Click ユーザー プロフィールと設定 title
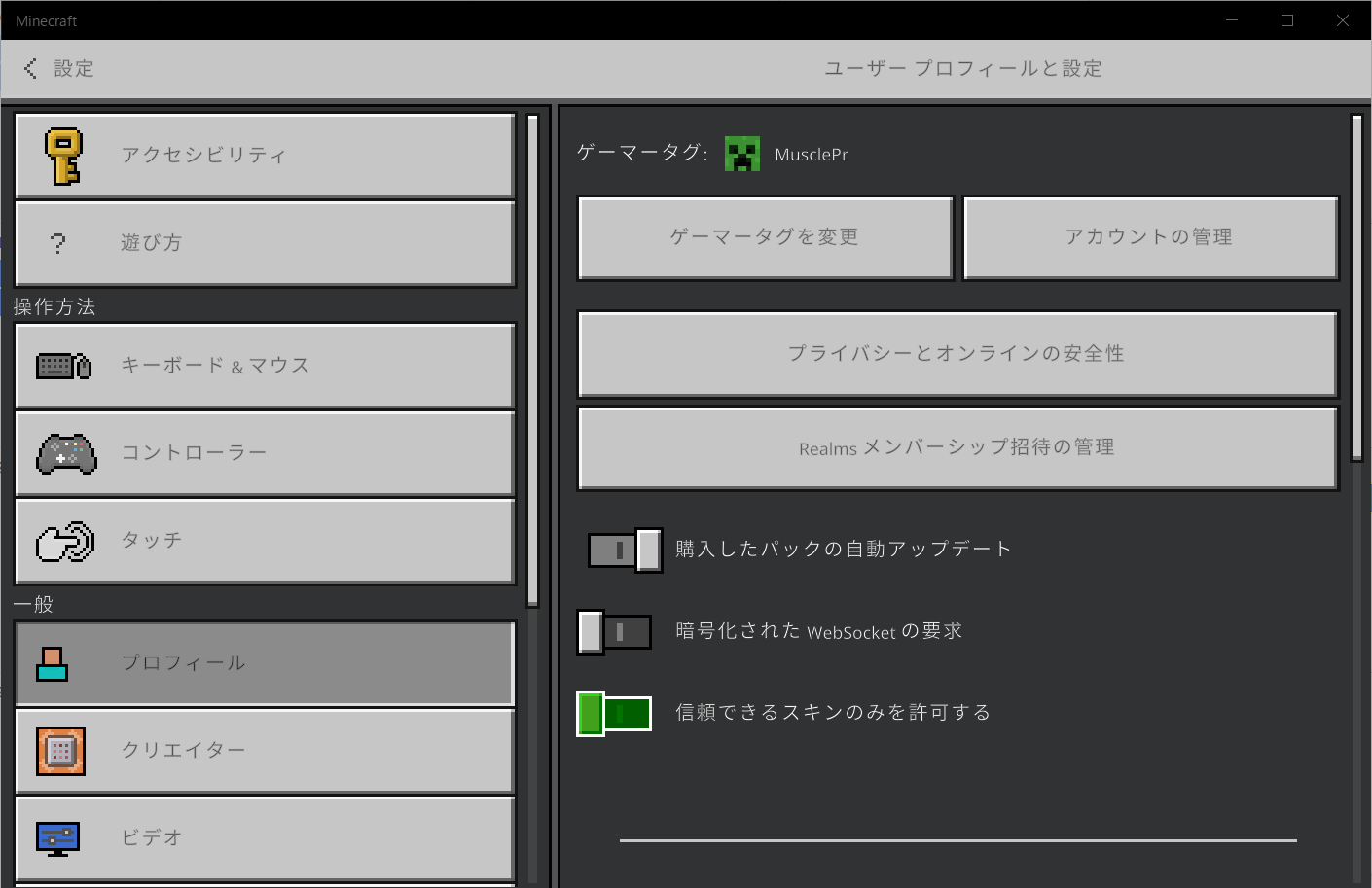This screenshot has width=1372, height=888. coord(963,68)
